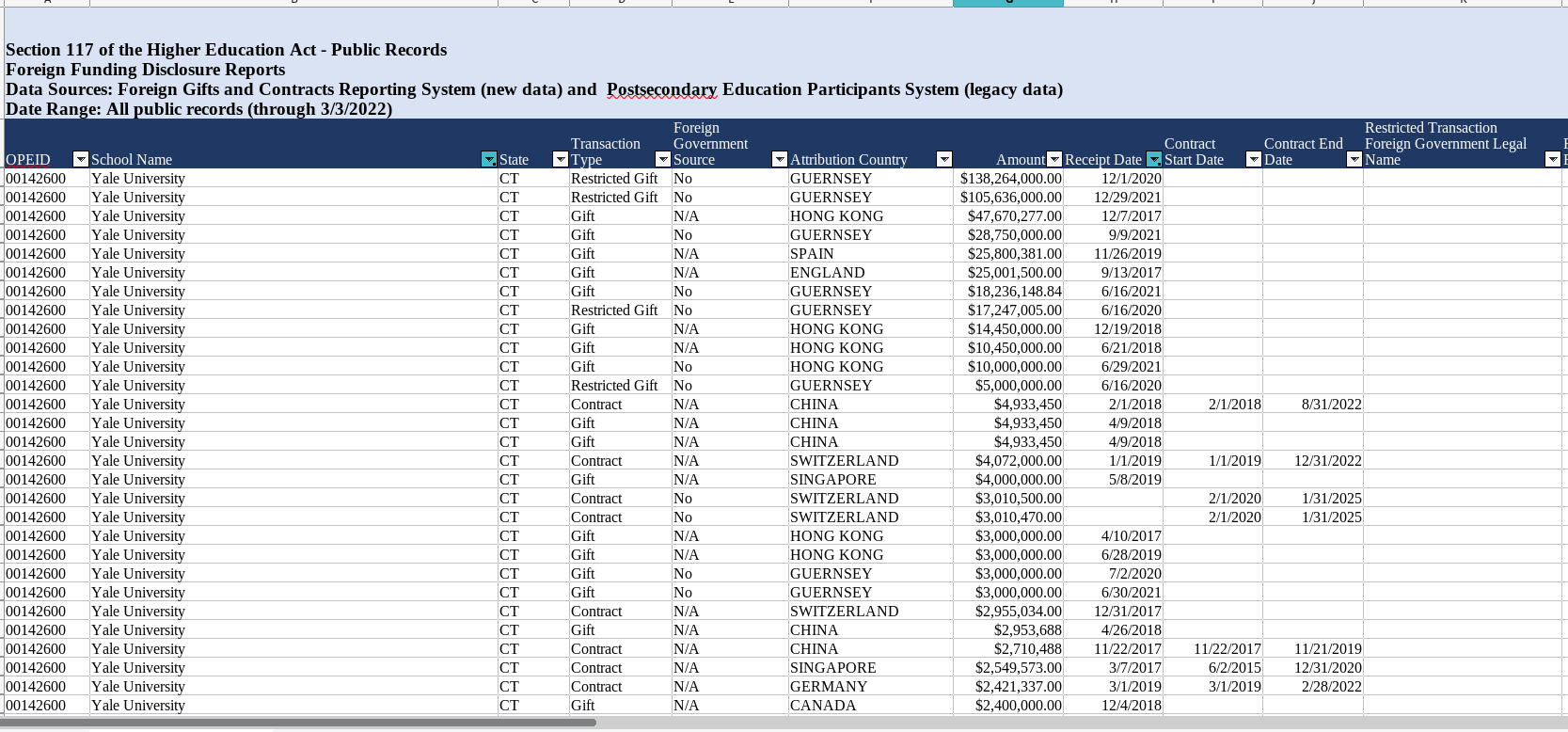Select the Date Range line text

(x=199, y=109)
